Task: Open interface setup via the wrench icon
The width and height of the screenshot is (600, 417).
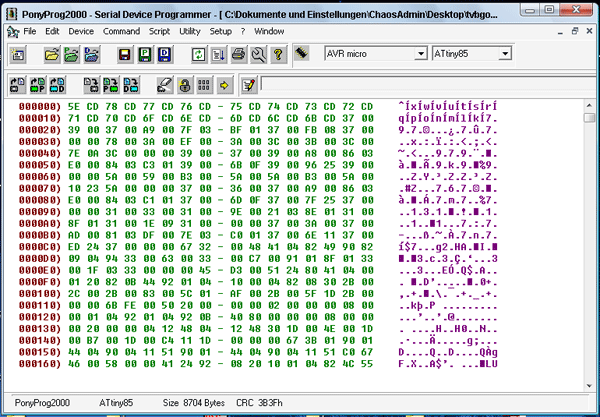Action: [259, 55]
